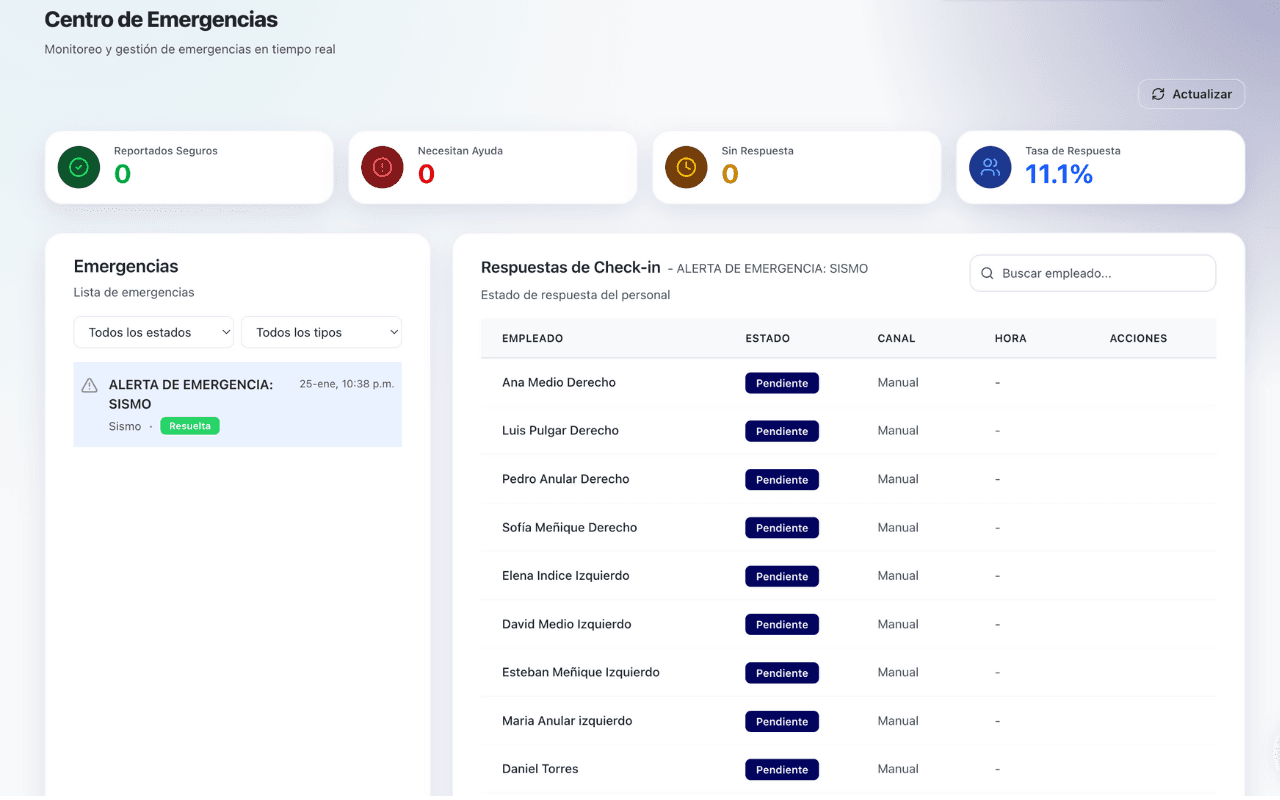Click the blue users Tasa de Respuesta icon
The width and height of the screenshot is (1280, 800).
tap(990, 167)
